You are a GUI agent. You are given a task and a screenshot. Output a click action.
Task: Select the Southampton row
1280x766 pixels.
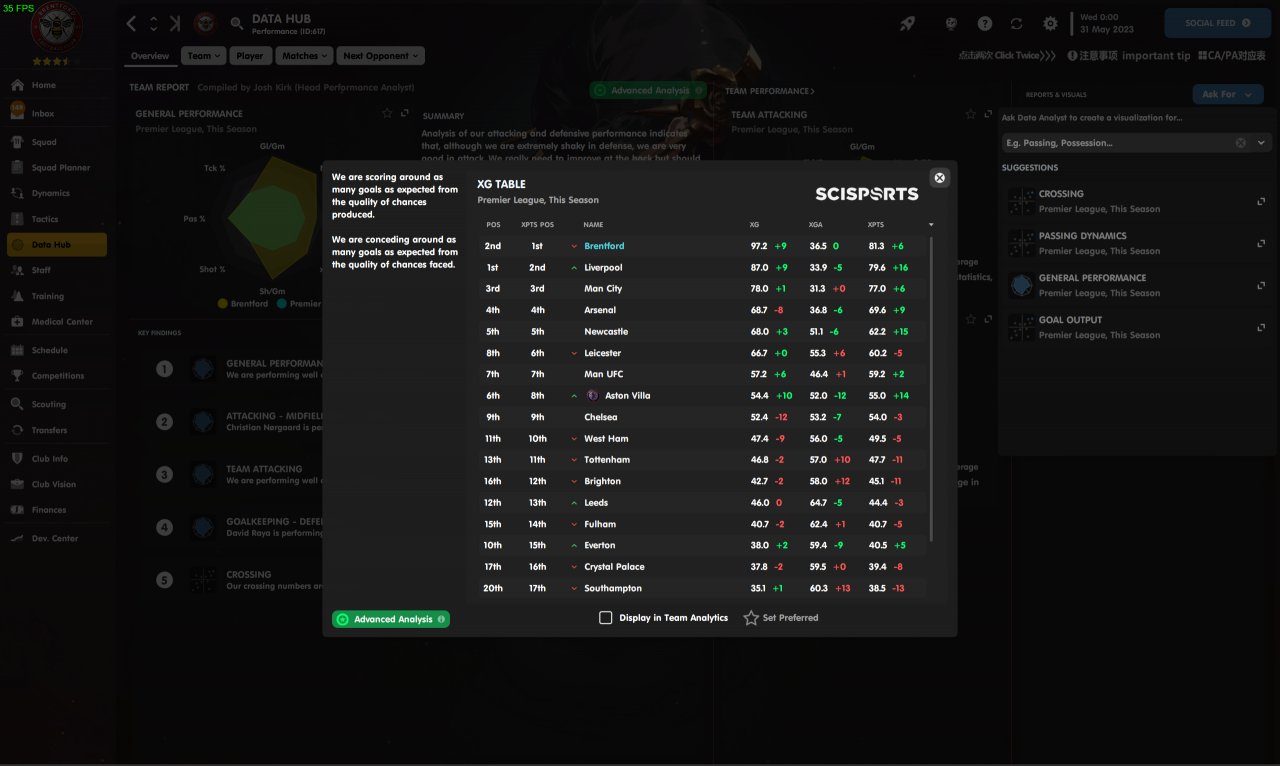[704, 588]
